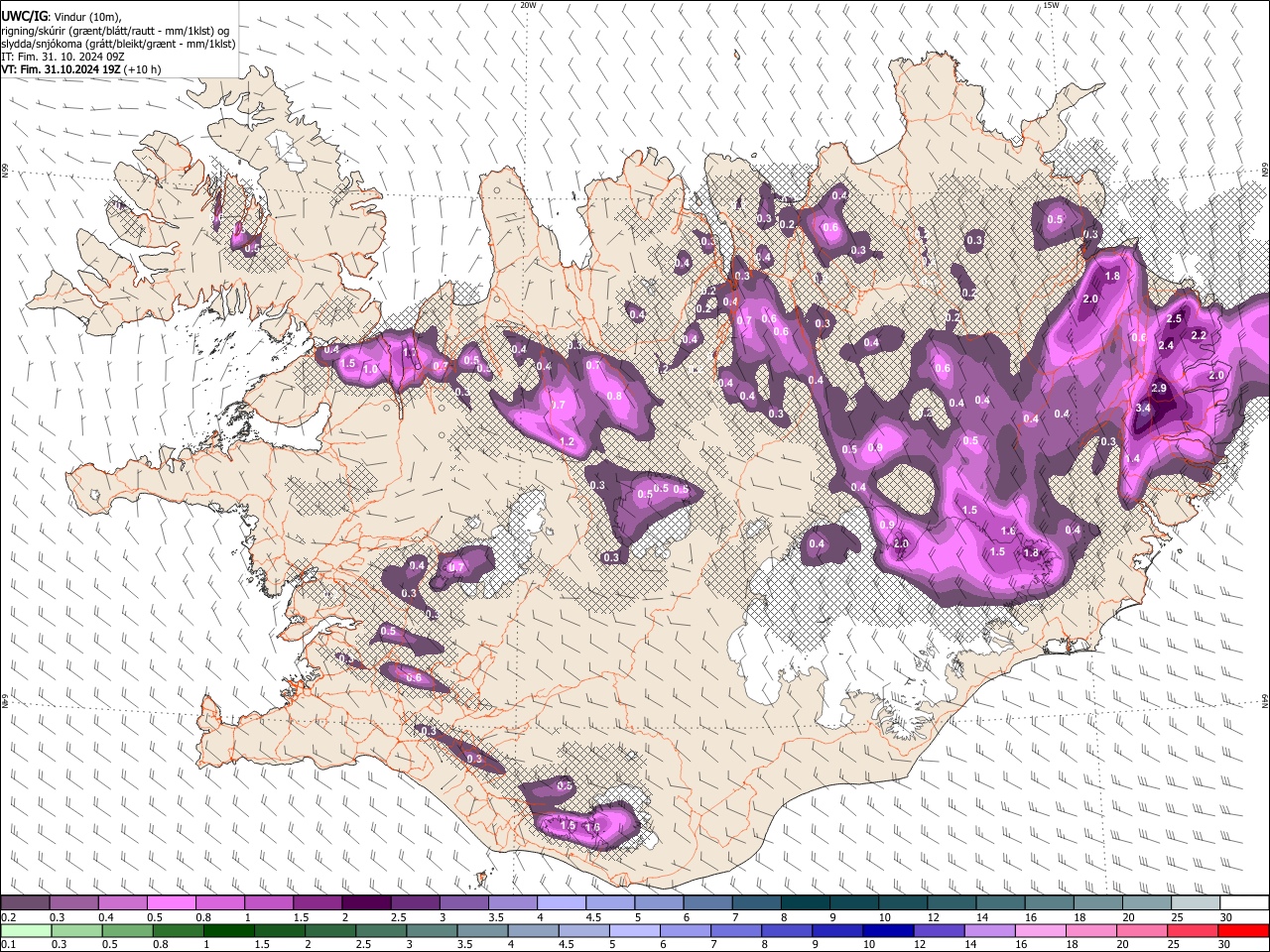Click the '2.9' precipitation value on the map
This screenshot has height=952, width=1270.
click(1159, 388)
